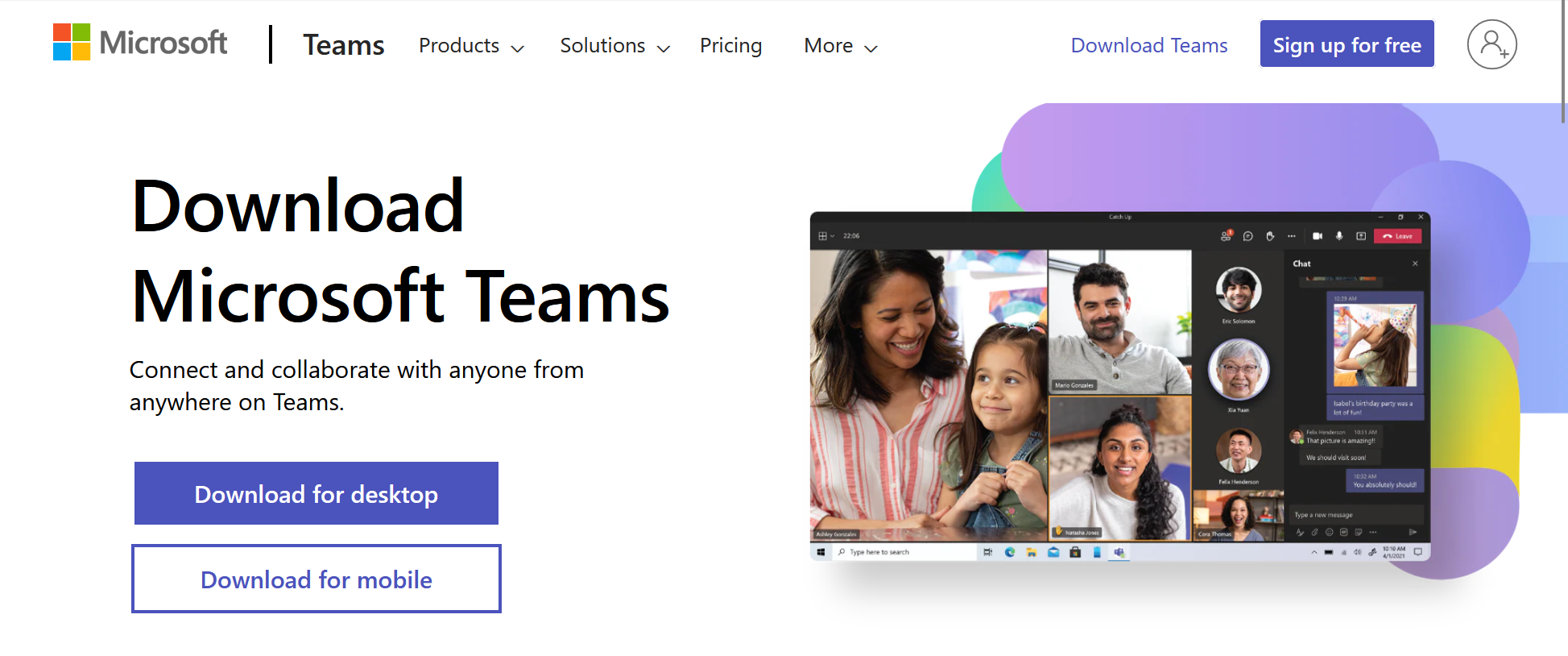Open File Explorer from the preview taskbar

pos(1032,552)
